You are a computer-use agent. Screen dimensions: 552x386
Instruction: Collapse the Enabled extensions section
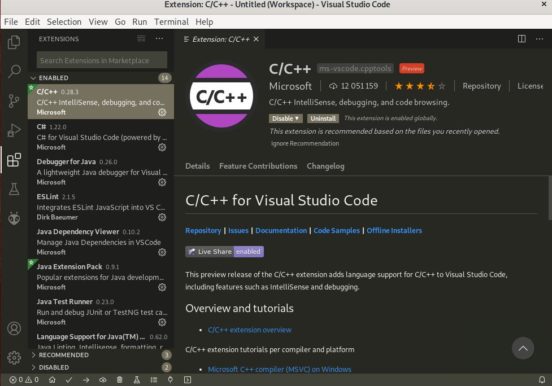click(100, 78)
